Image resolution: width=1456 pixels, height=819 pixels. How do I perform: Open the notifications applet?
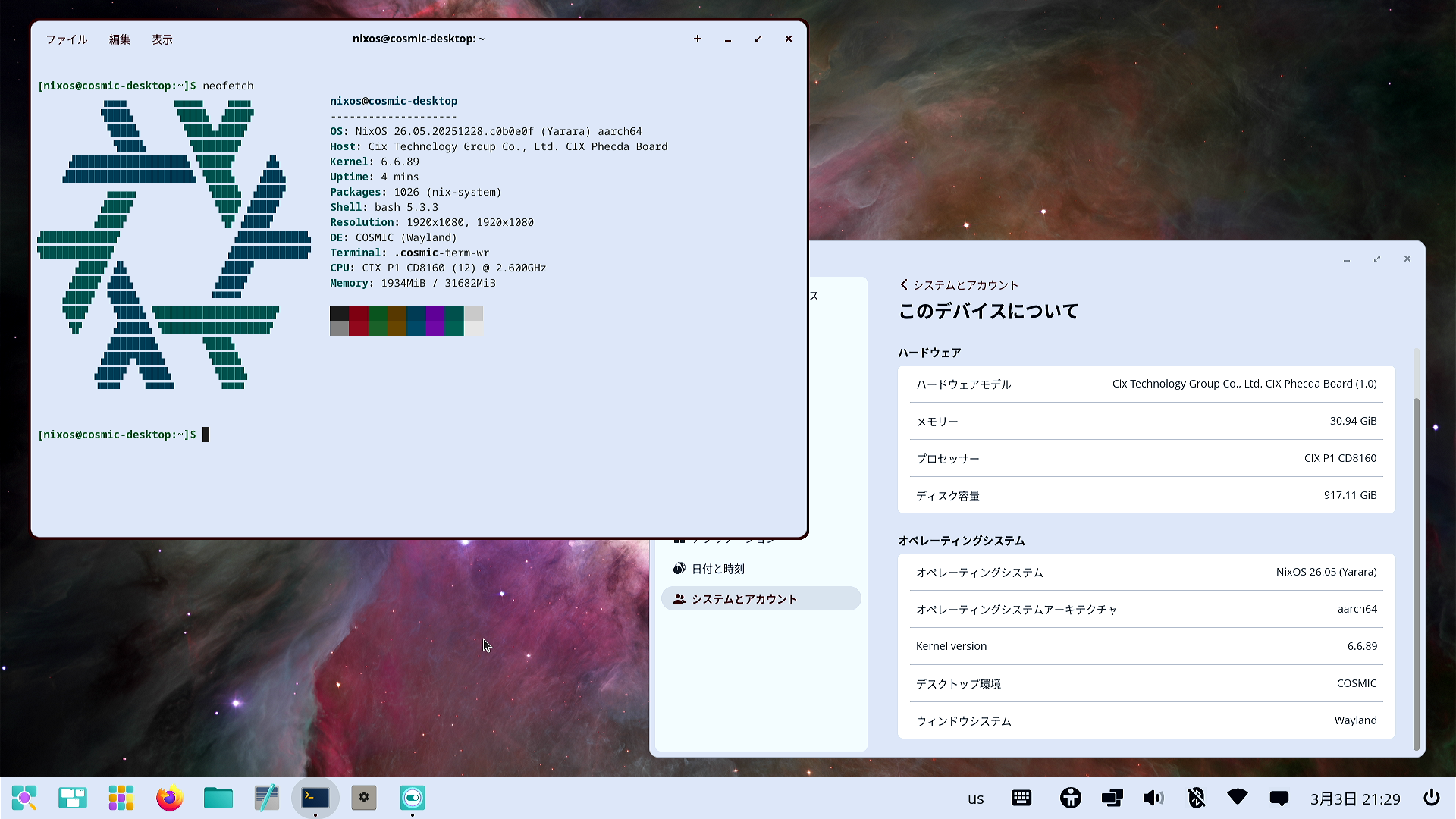[1279, 798]
